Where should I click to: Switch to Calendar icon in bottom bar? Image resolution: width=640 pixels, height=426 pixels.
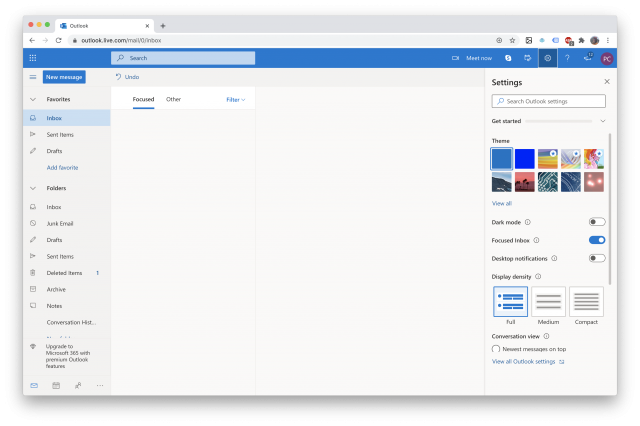point(56,385)
